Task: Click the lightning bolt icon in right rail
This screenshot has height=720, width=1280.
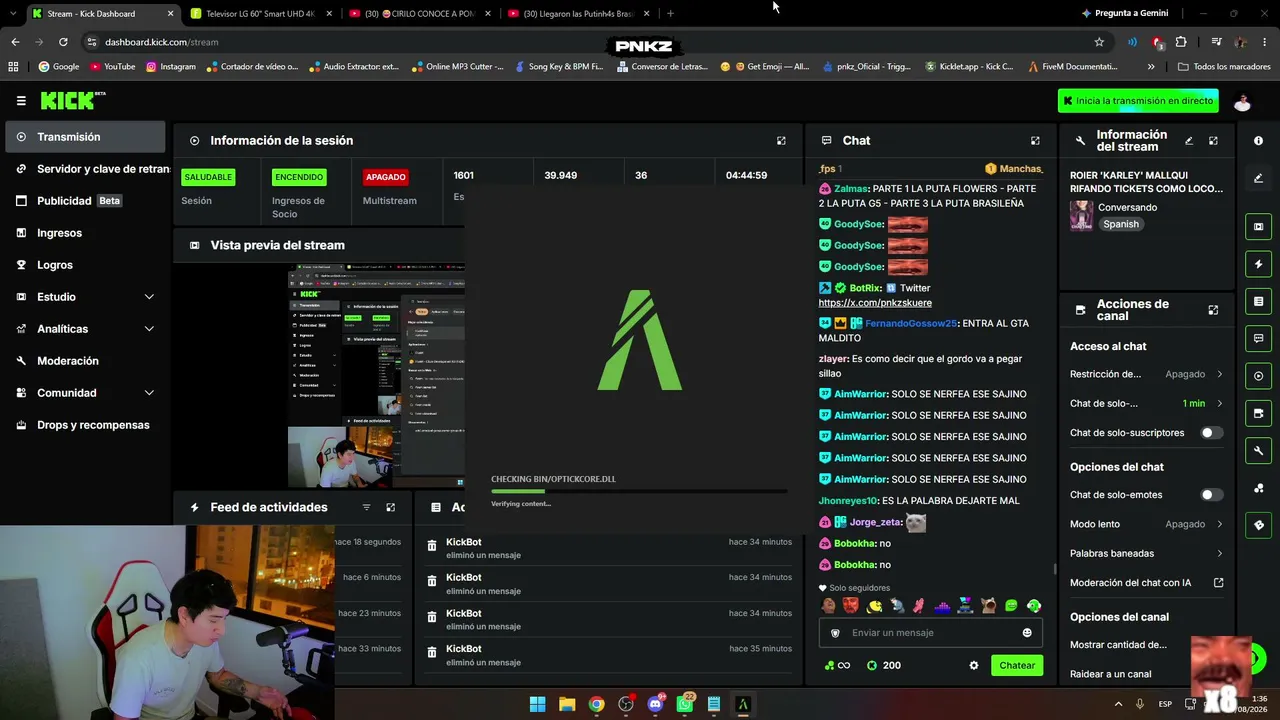Action: pyautogui.click(x=1258, y=264)
